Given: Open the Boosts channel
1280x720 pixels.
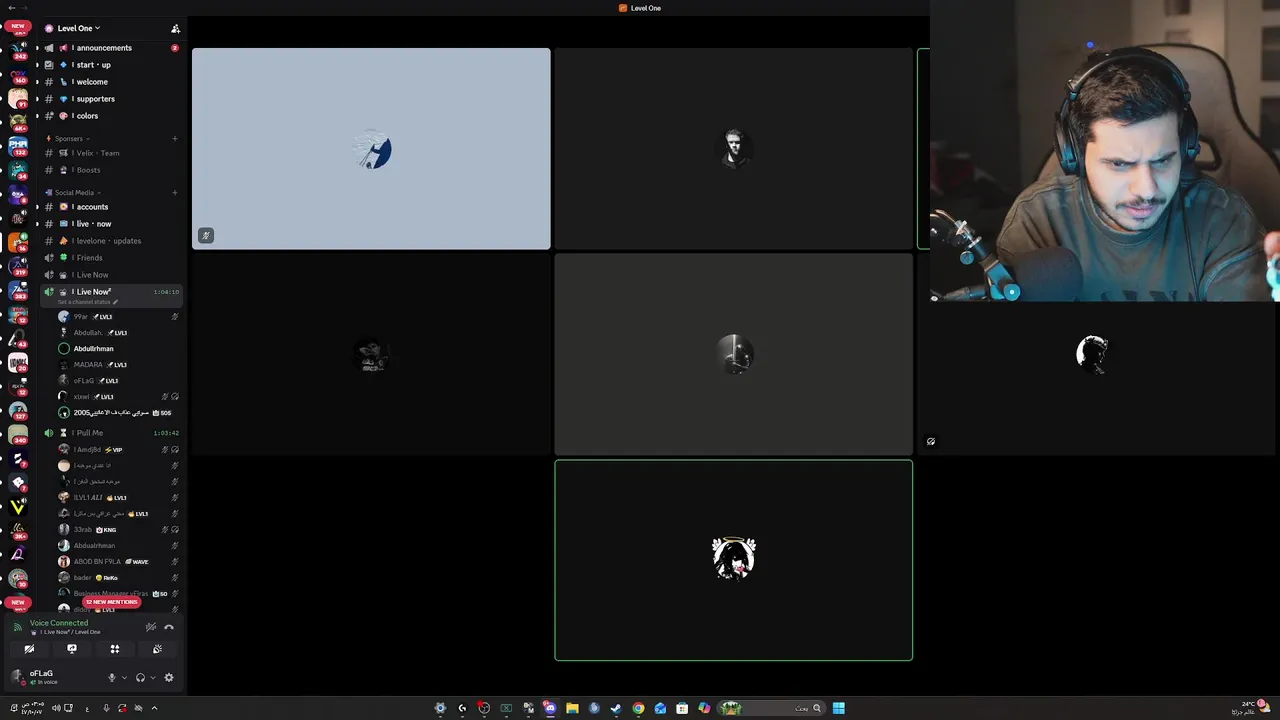Looking at the screenshot, I should [110, 170].
